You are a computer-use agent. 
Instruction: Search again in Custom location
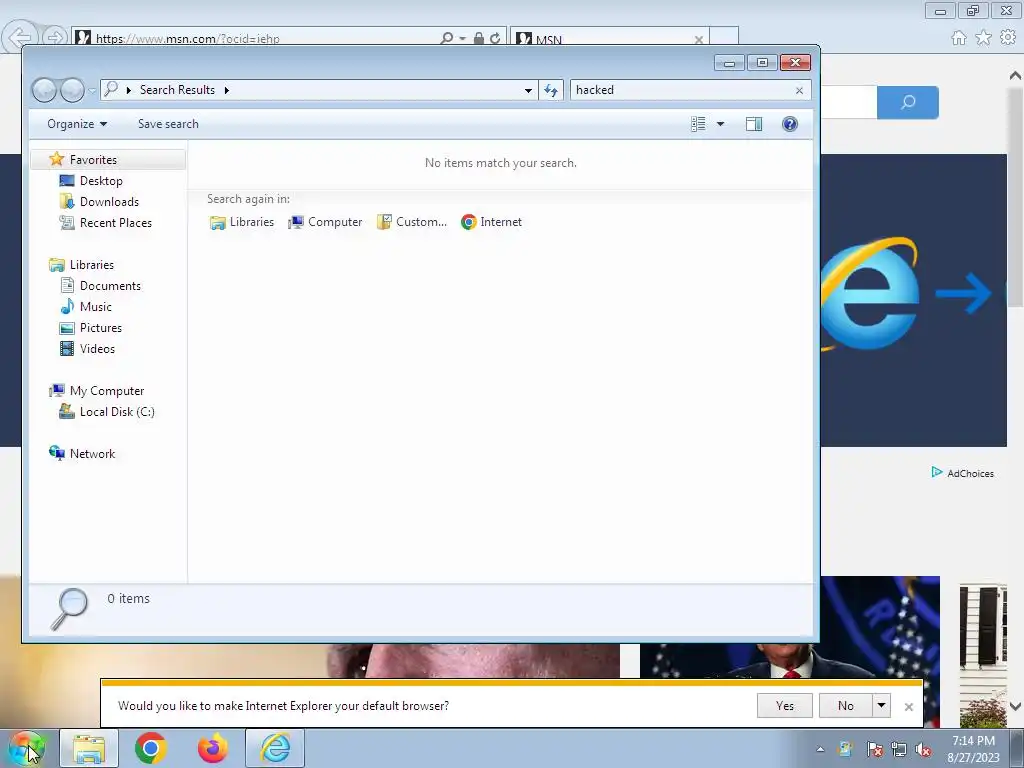[412, 222]
